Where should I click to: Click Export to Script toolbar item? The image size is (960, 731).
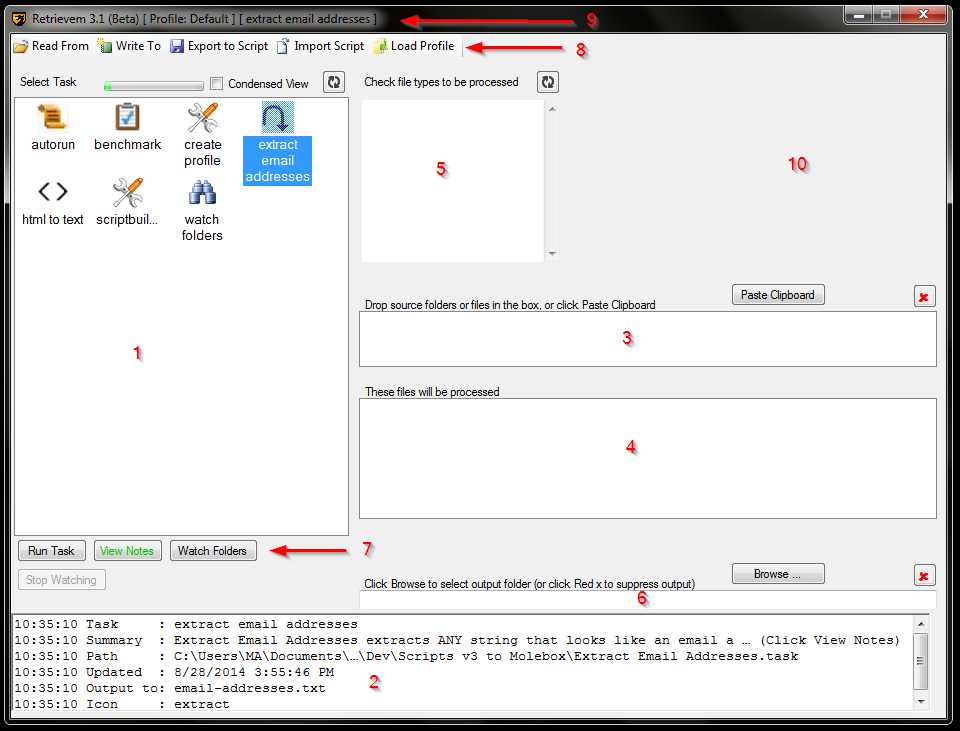219,46
